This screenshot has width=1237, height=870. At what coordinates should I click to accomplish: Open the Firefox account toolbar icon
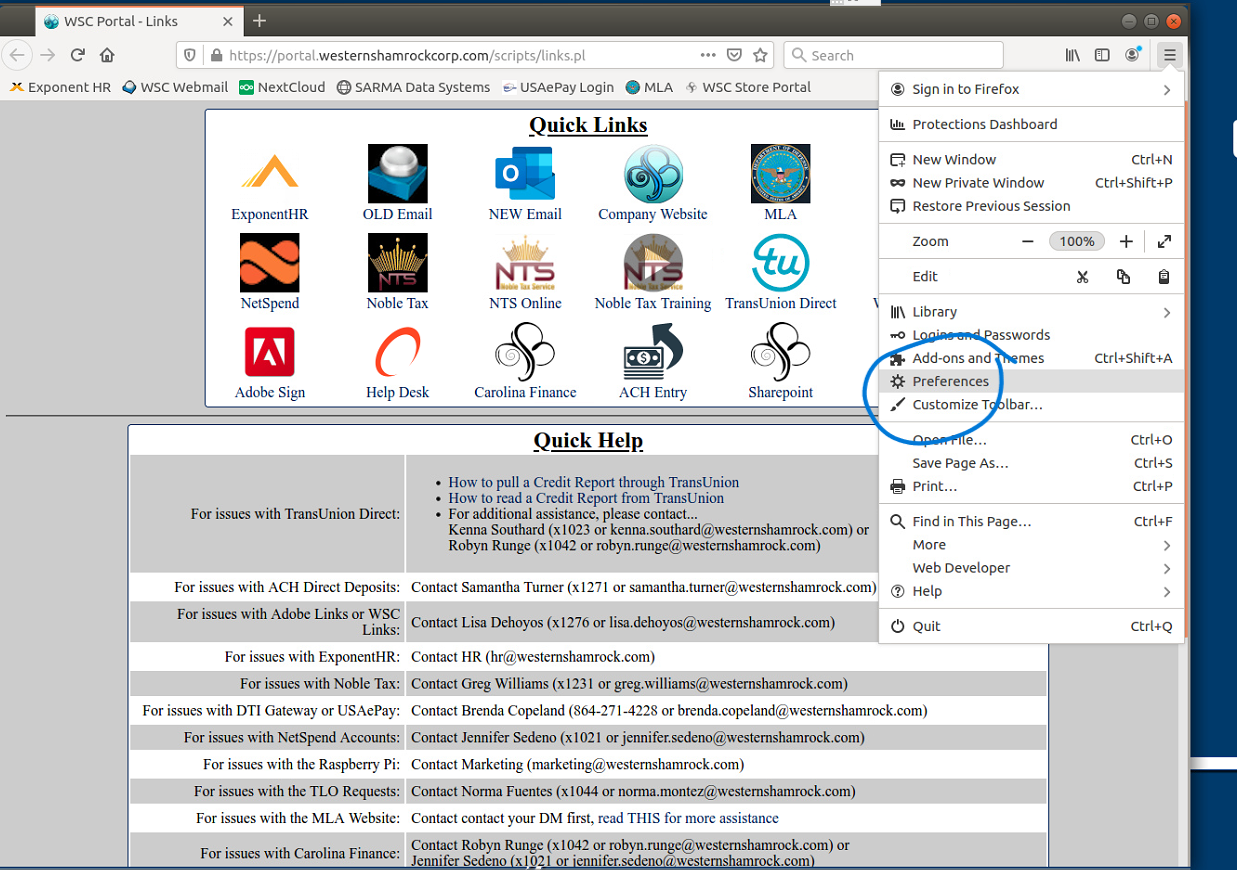1132,55
